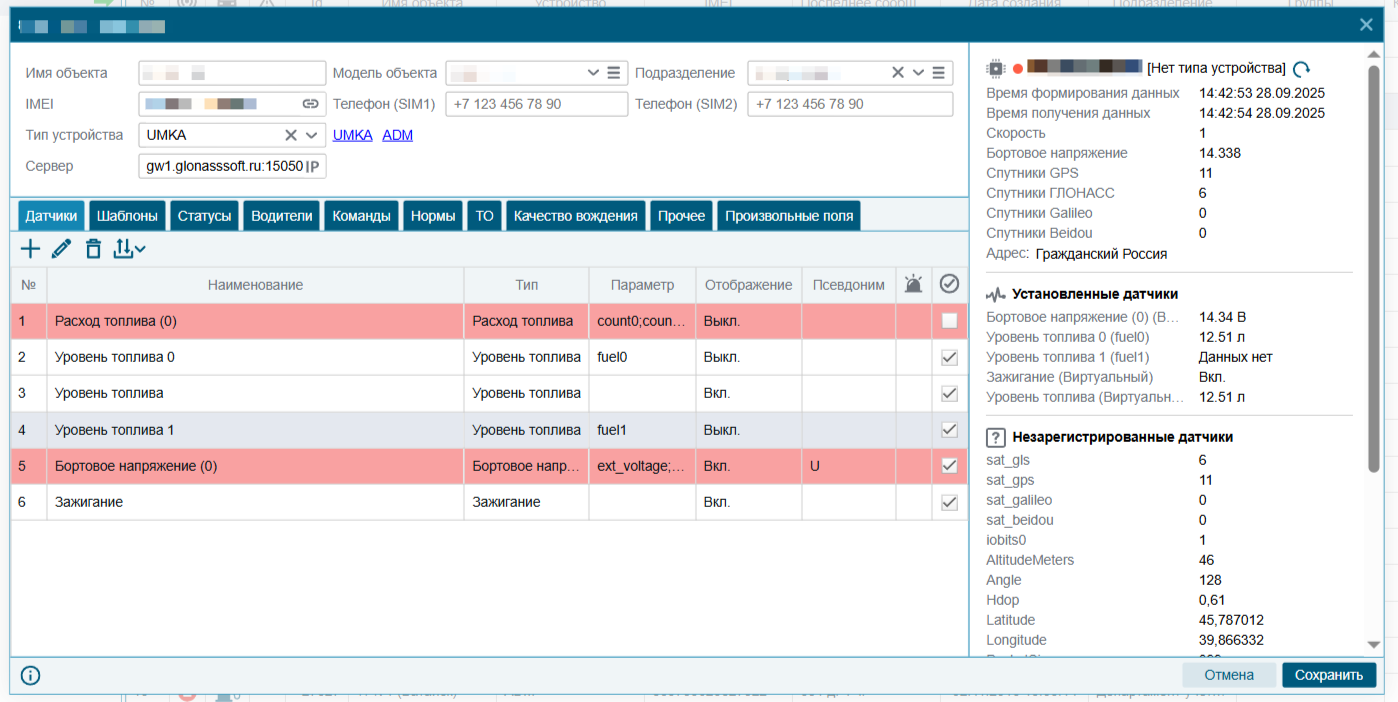Click the plus icon to add sensor
1398x702 pixels.
pyautogui.click(x=31, y=249)
